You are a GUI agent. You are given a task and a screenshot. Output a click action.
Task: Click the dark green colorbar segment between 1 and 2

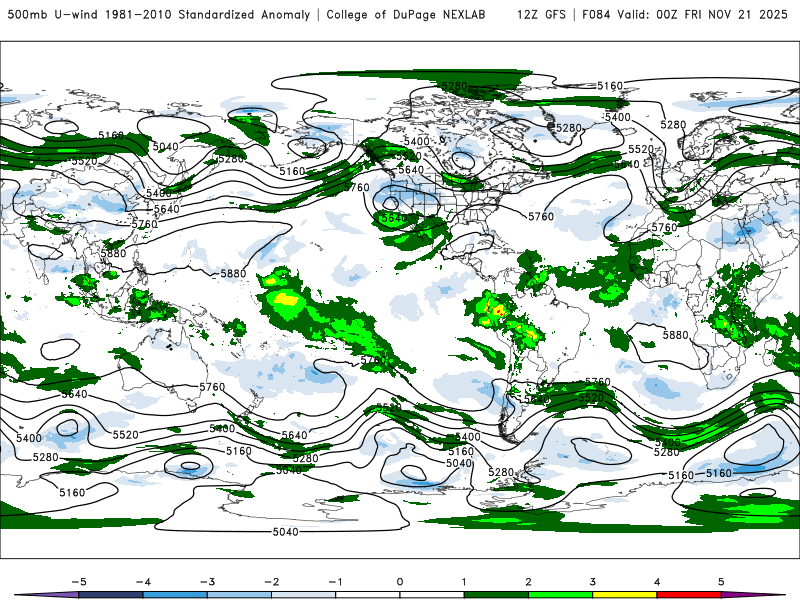click(496, 595)
